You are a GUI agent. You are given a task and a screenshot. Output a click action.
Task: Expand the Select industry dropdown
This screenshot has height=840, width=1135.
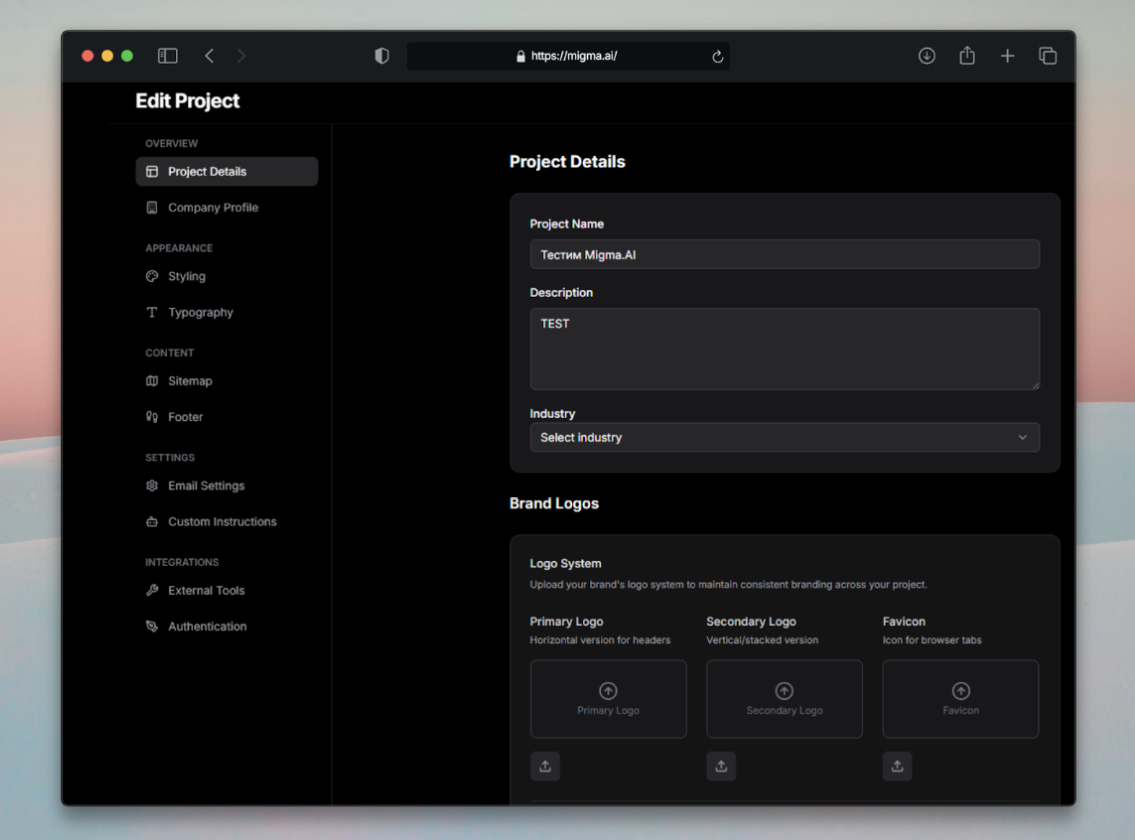[784, 437]
